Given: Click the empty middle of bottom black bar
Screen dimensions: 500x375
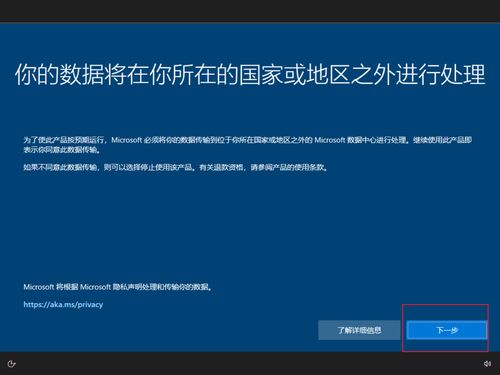Looking at the screenshot, I should 250,363.
